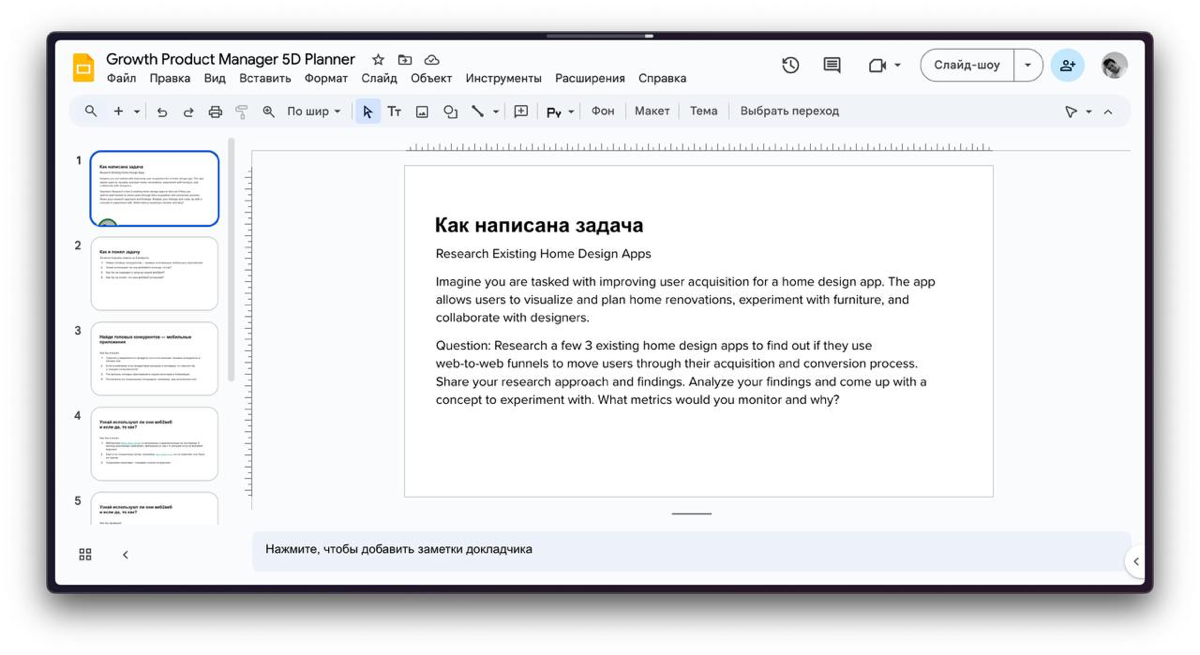Open the input tools Ру button
This screenshot has width=1200, height=655.
(x=553, y=112)
